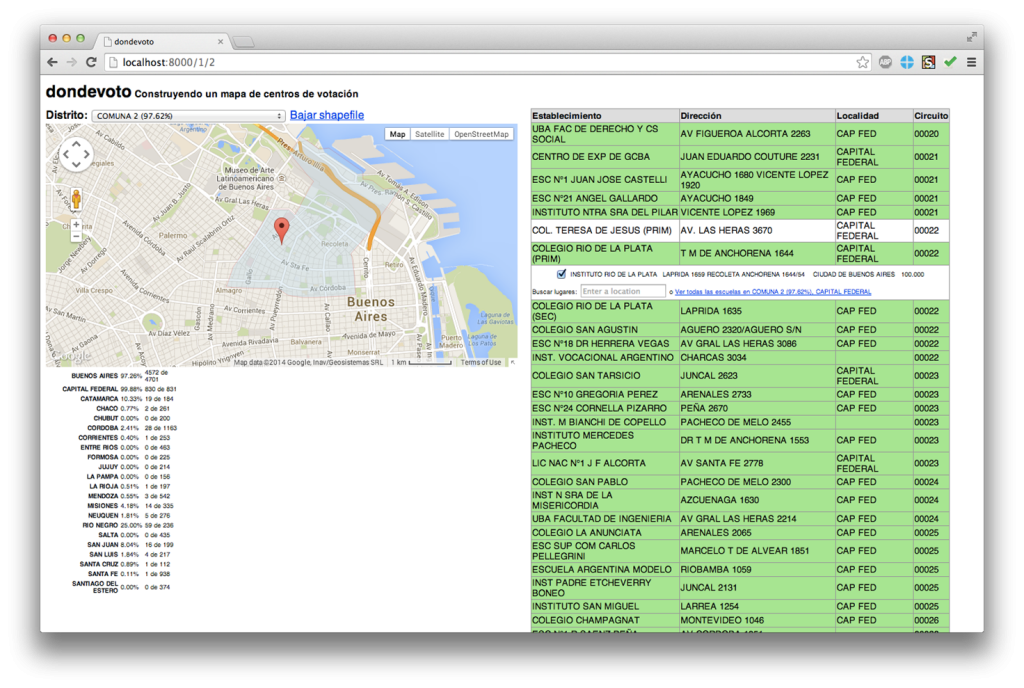Viewport: 1024px width, 688px height.
Task: Click the address bar URL
Action: point(168,62)
